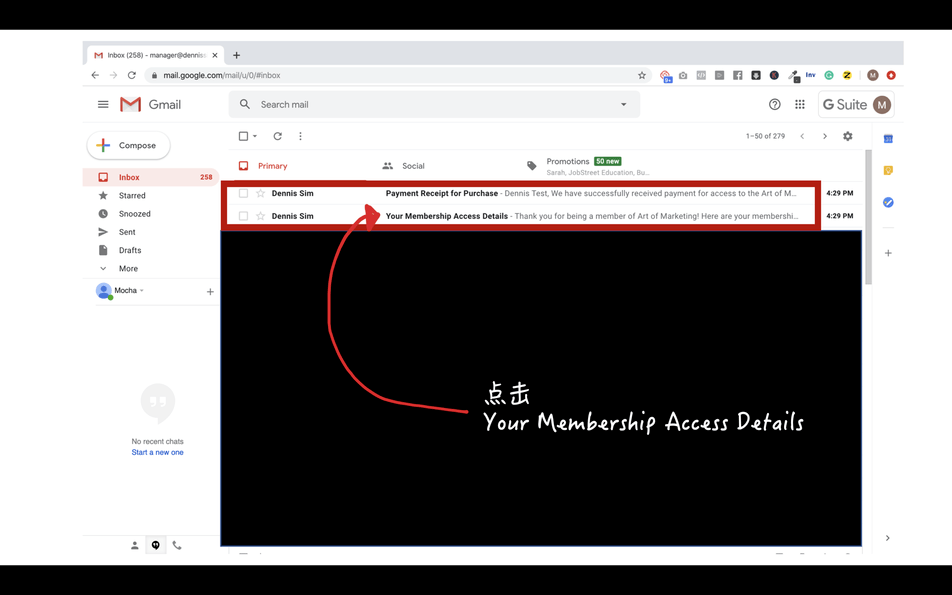Open a new browser tab
952x595 pixels.
point(237,55)
